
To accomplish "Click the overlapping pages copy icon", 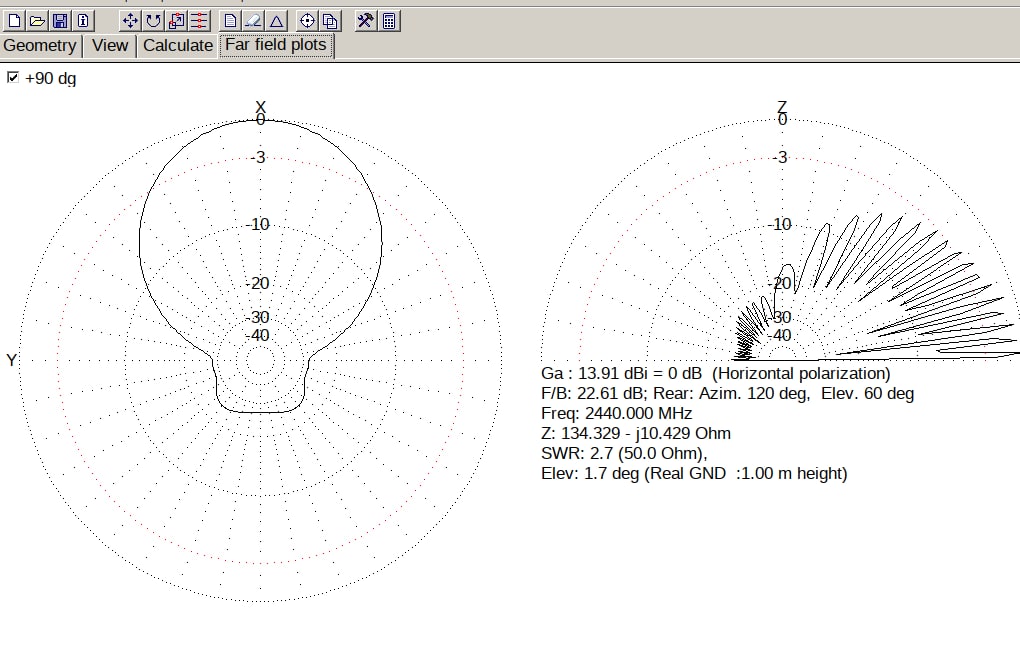I will [330, 21].
